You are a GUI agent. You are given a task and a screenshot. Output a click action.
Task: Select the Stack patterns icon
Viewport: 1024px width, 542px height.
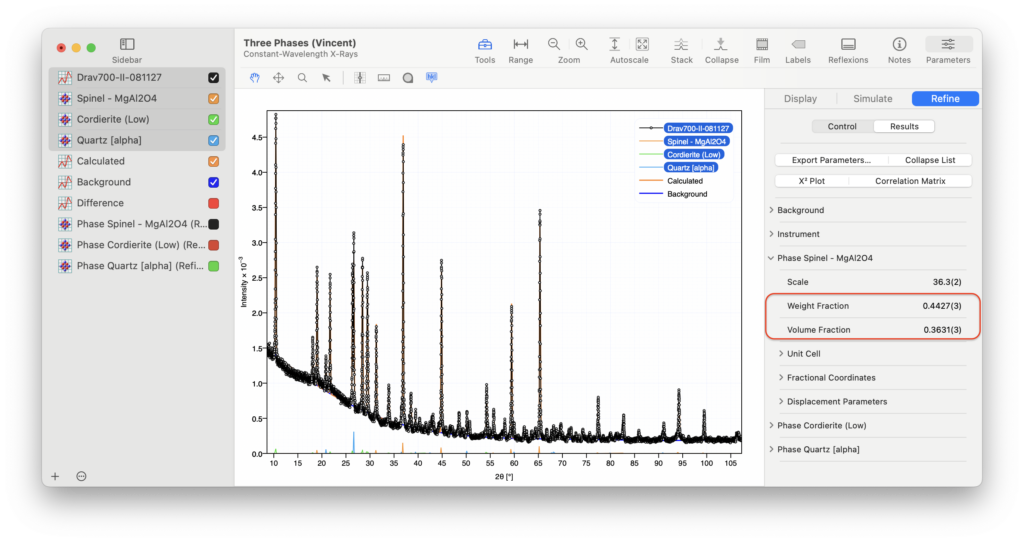(681, 45)
